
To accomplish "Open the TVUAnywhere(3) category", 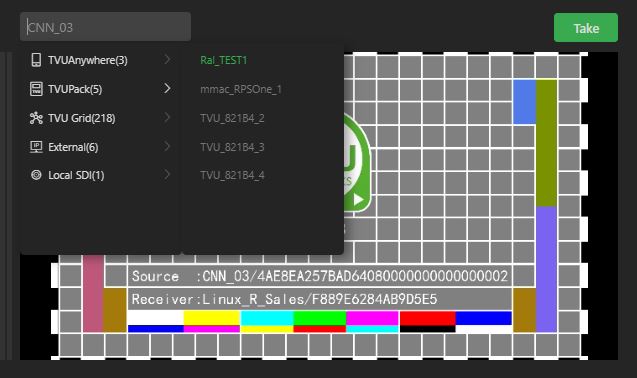I will (100, 60).
